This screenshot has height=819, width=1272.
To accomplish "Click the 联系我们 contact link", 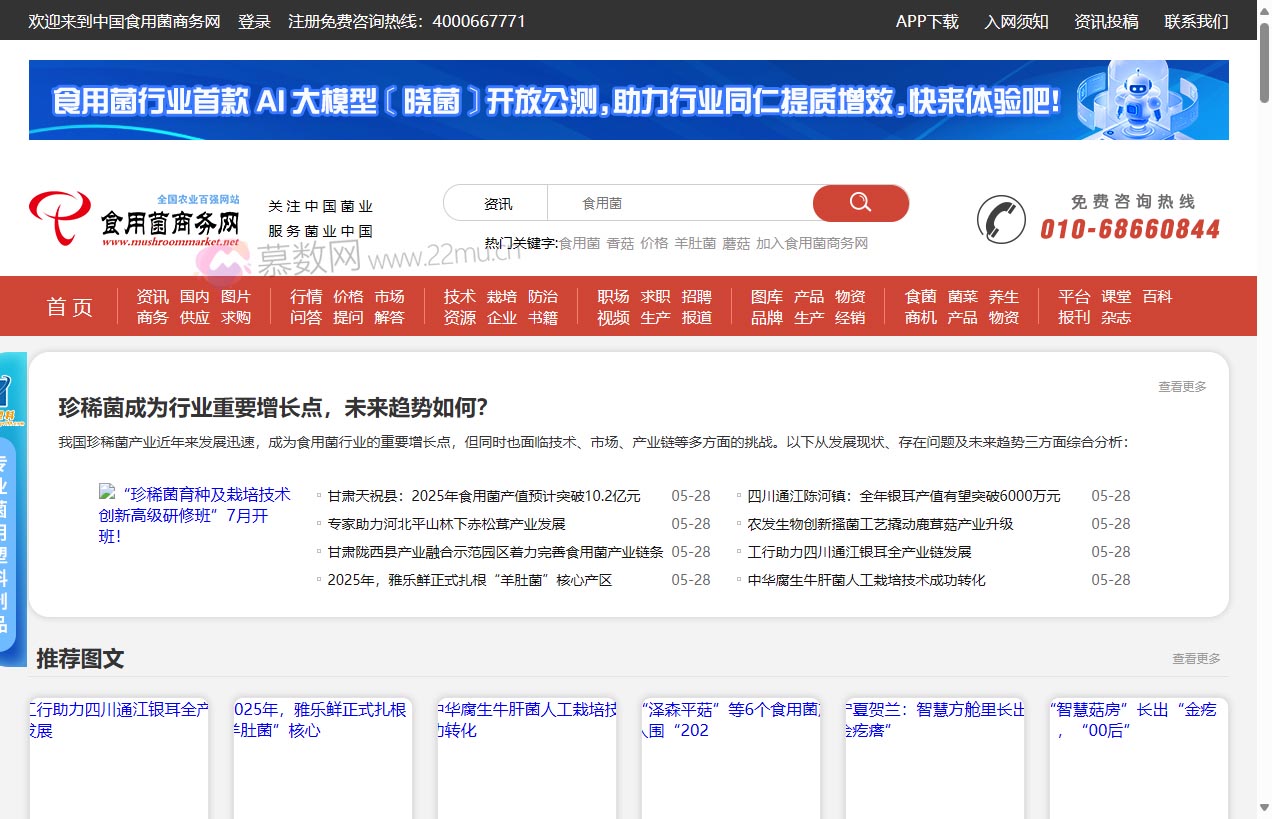I will tap(1196, 21).
